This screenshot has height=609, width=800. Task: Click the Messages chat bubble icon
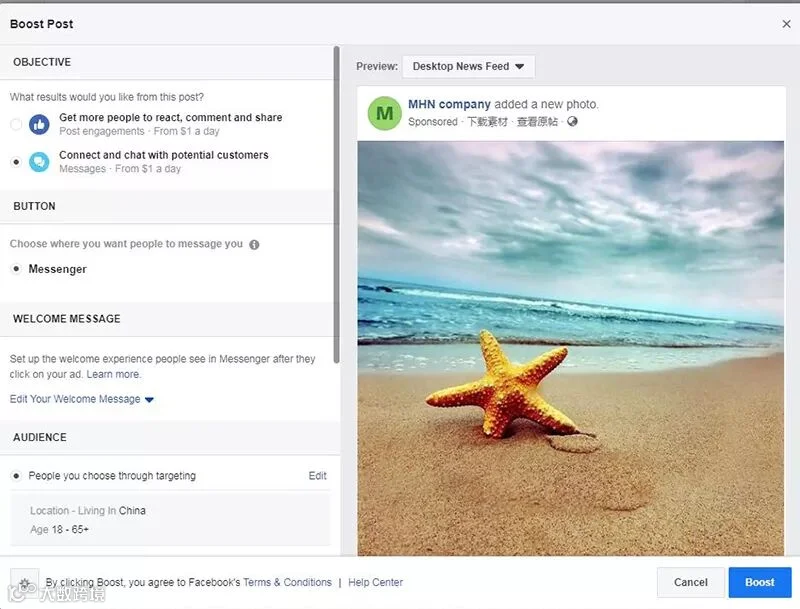point(39,162)
